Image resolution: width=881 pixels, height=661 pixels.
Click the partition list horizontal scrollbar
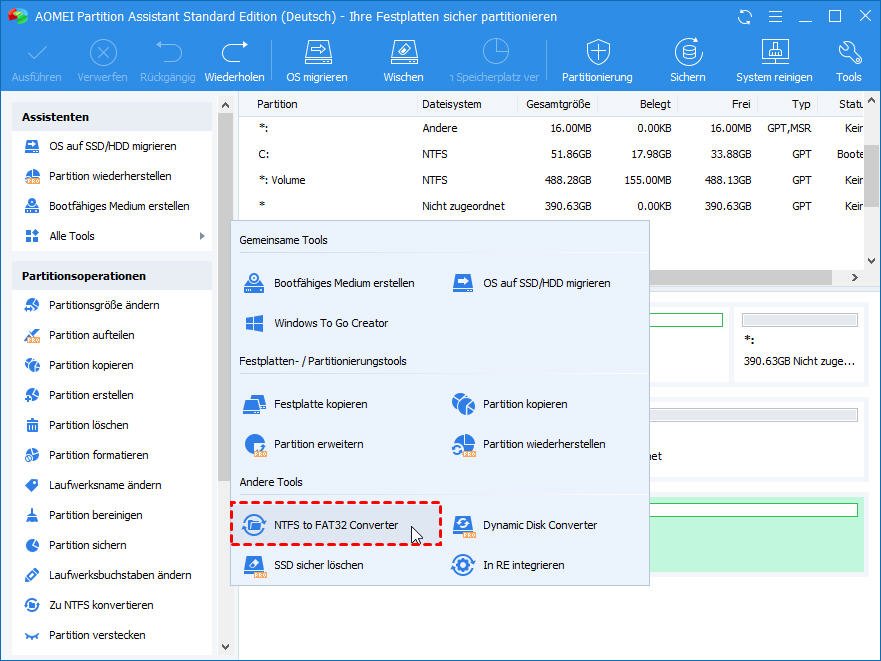[740, 277]
